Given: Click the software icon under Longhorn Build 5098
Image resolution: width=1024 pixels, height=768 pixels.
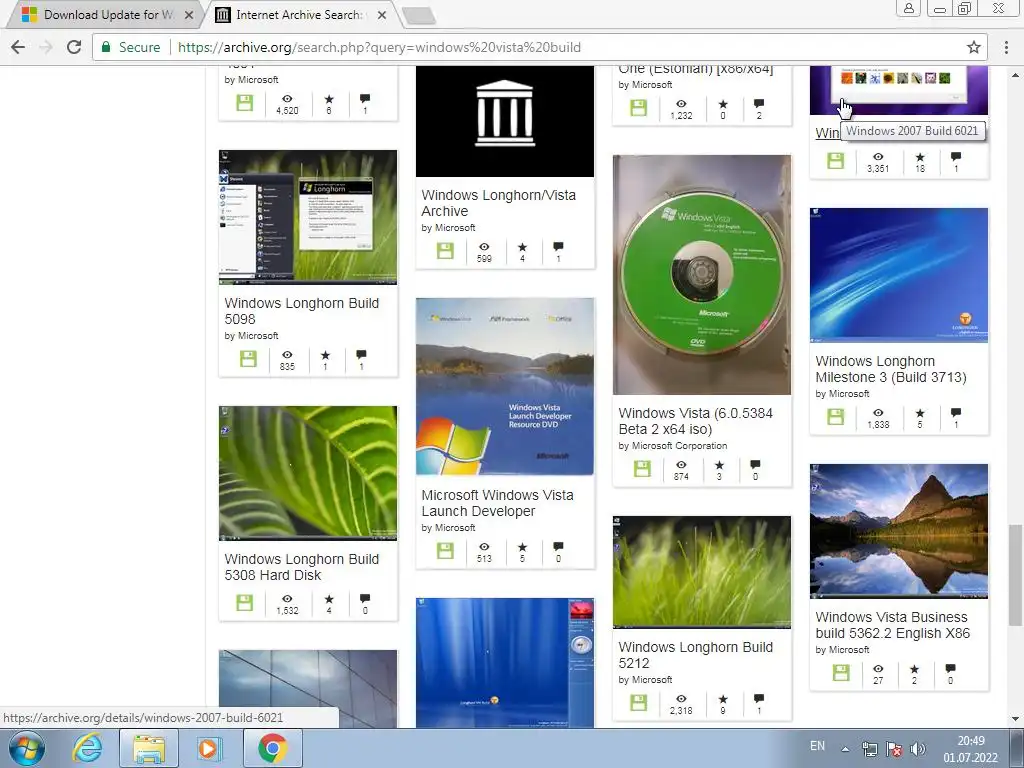Looking at the screenshot, I should (x=248, y=359).
